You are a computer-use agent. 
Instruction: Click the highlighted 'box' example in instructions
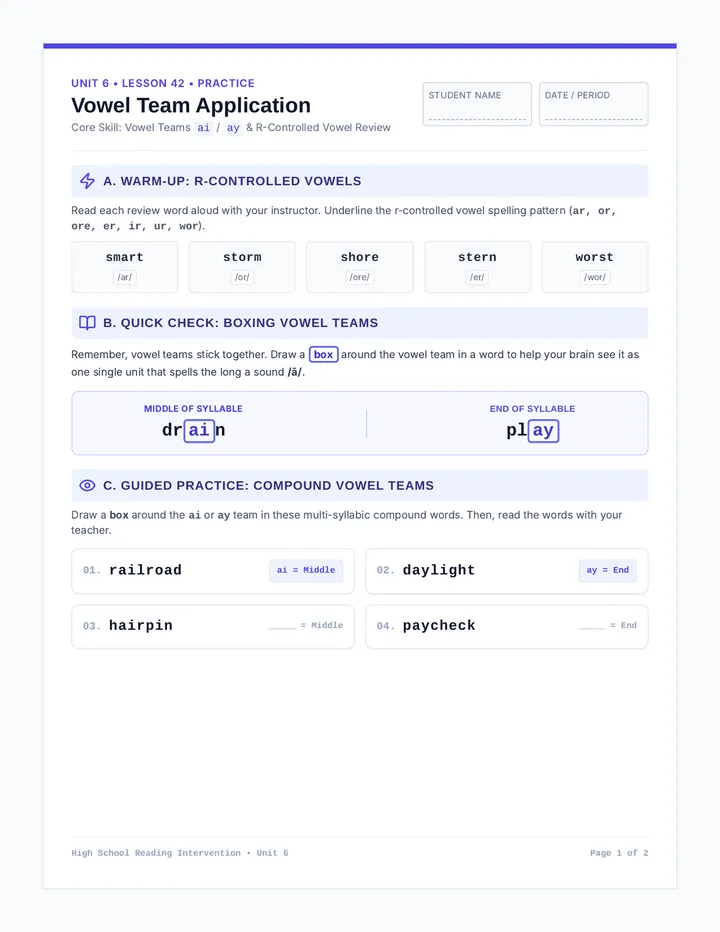pyautogui.click(x=323, y=354)
